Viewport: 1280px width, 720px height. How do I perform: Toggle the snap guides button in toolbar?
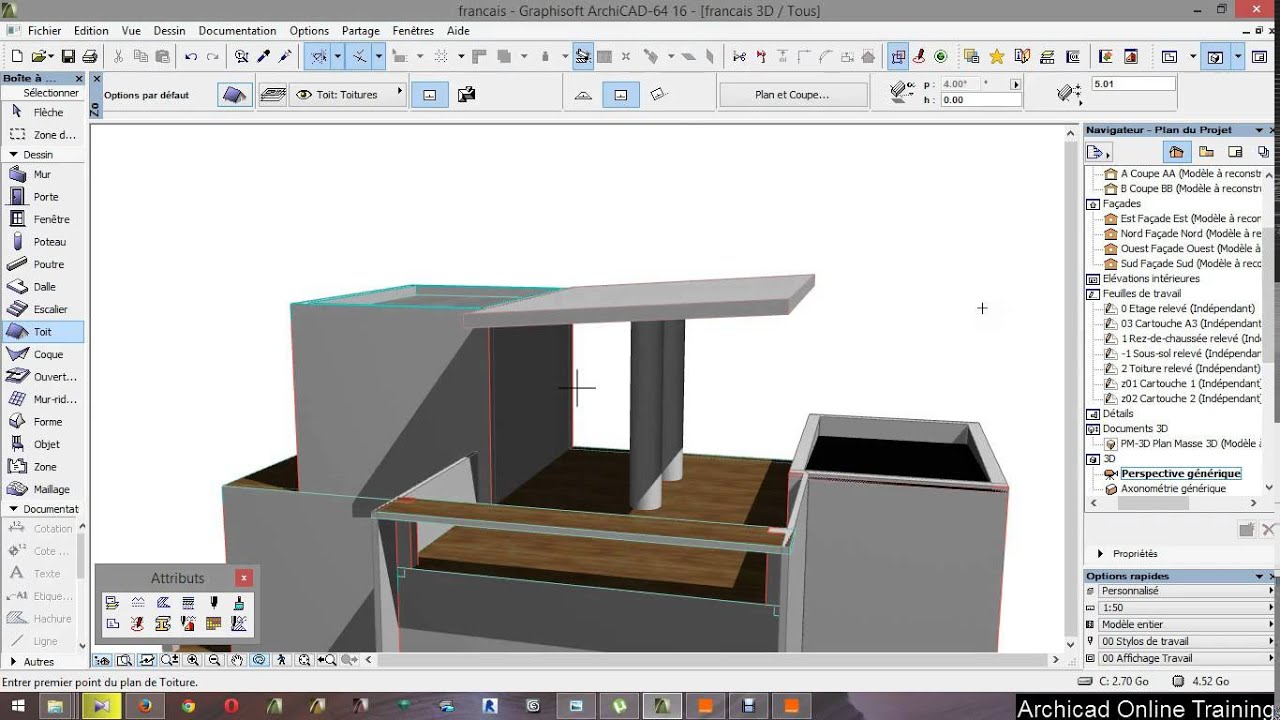pyautogui.click(x=360, y=57)
